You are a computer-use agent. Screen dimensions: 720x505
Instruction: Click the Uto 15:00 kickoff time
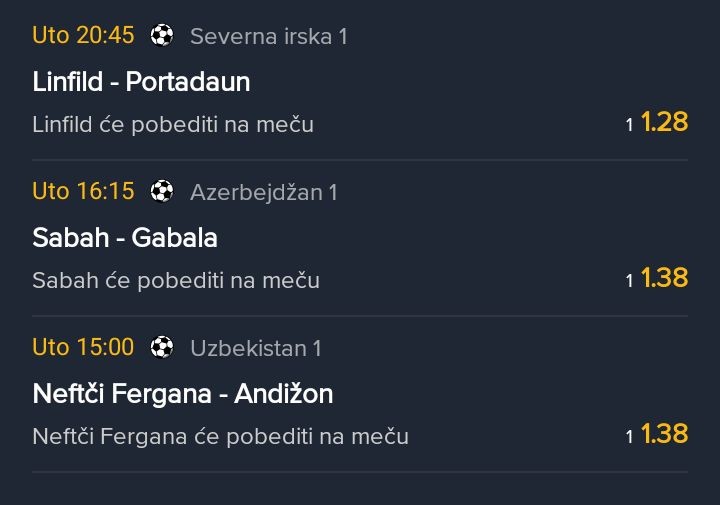(83, 347)
